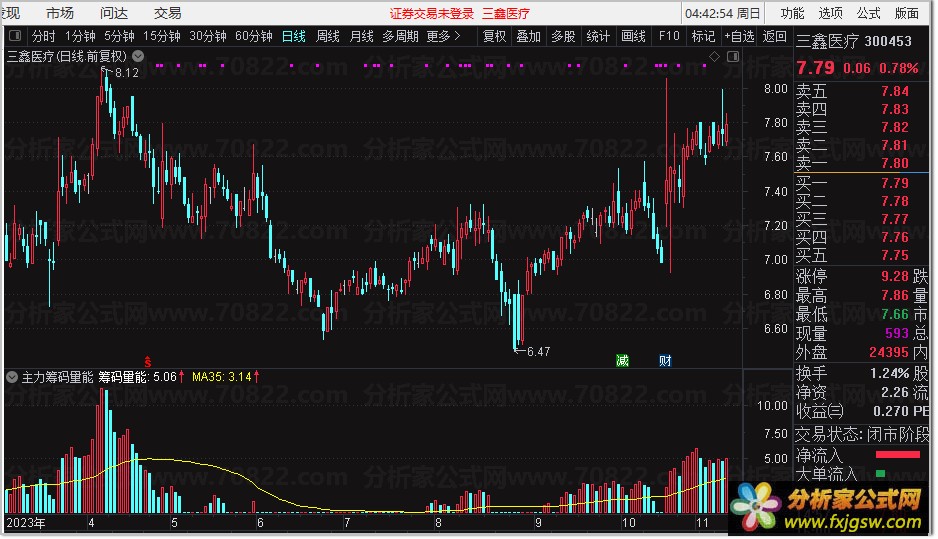Select the 15分钟 period
The width and height of the screenshot is (938, 539).
[x=162, y=36]
